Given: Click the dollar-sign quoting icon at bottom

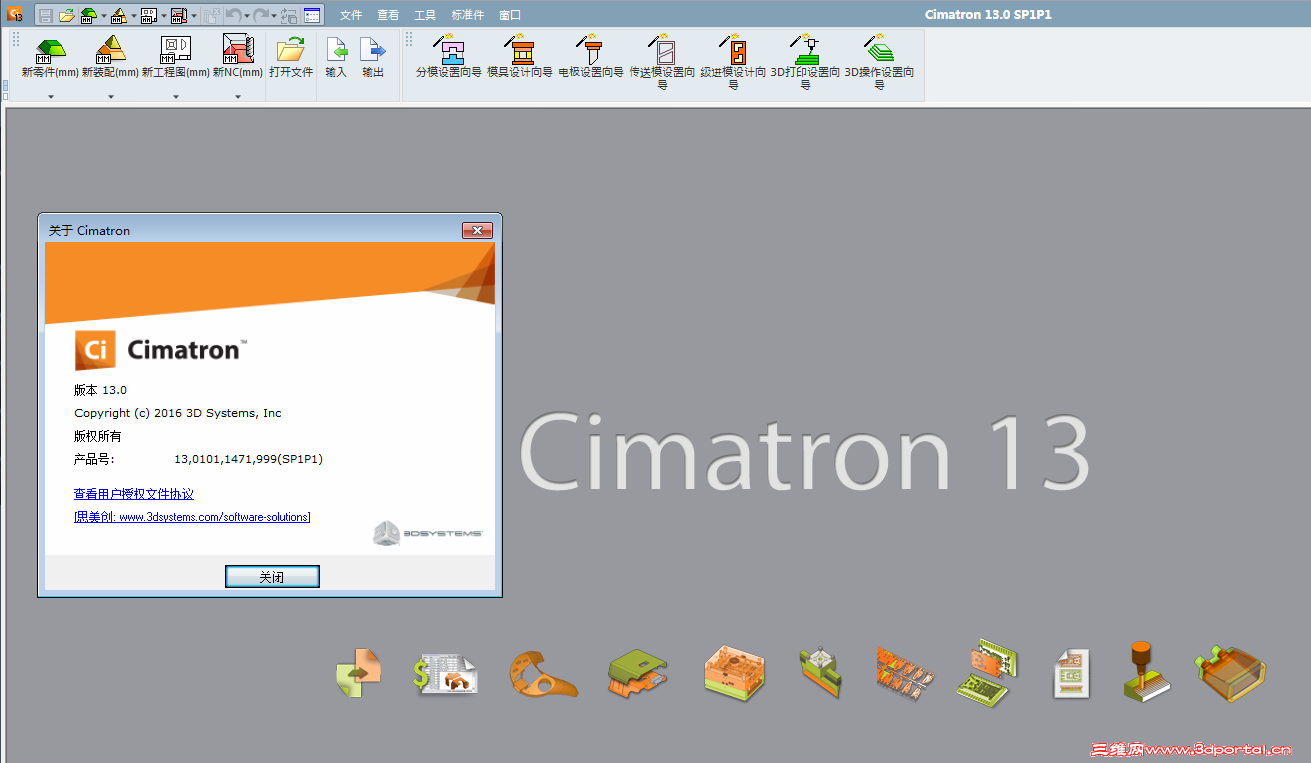Looking at the screenshot, I should pyautogui.click(x=446, y=673).
